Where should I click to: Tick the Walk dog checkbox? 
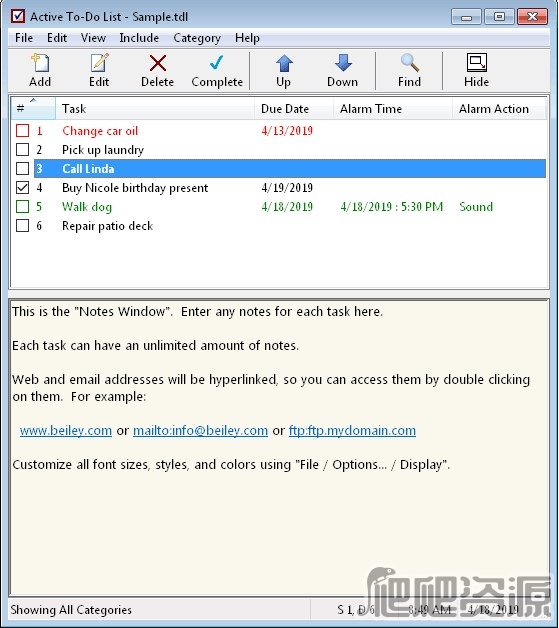22,207
